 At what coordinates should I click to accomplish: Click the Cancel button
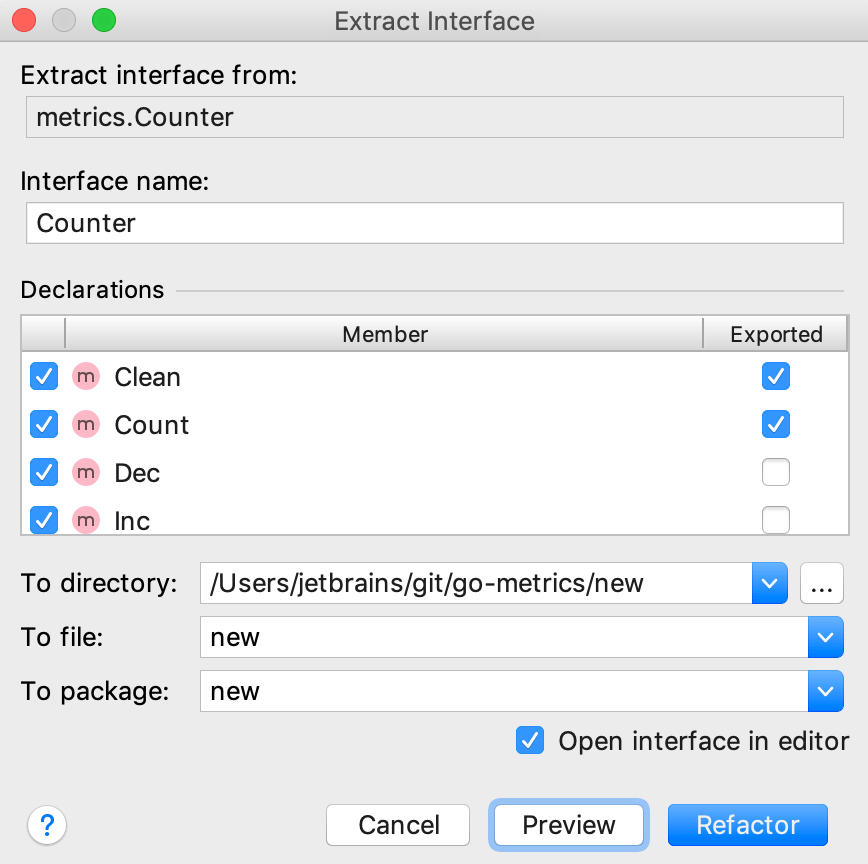coord(397,825)
